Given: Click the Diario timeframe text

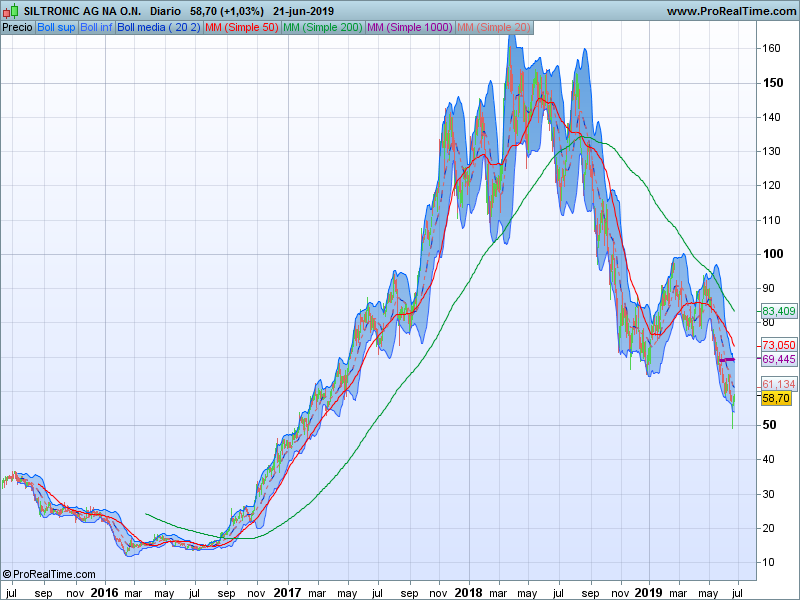Looking at the screenshot, I should click(165, 11).
